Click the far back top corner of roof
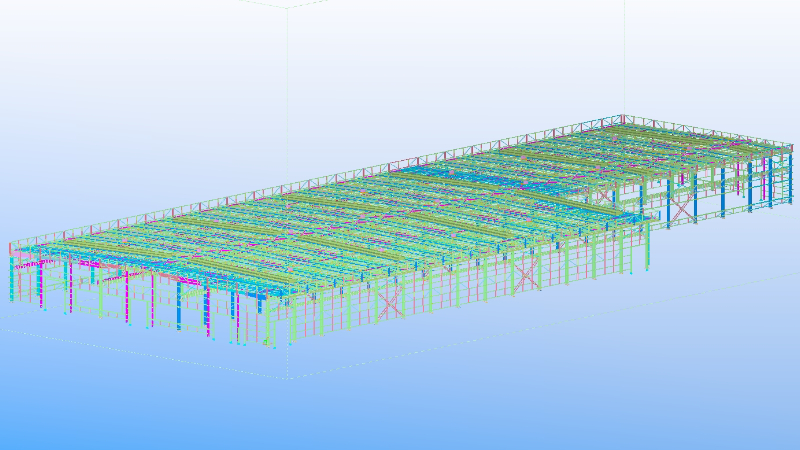Image resolution: width=800 pixels, height=450 pixels. click(625, 117)
